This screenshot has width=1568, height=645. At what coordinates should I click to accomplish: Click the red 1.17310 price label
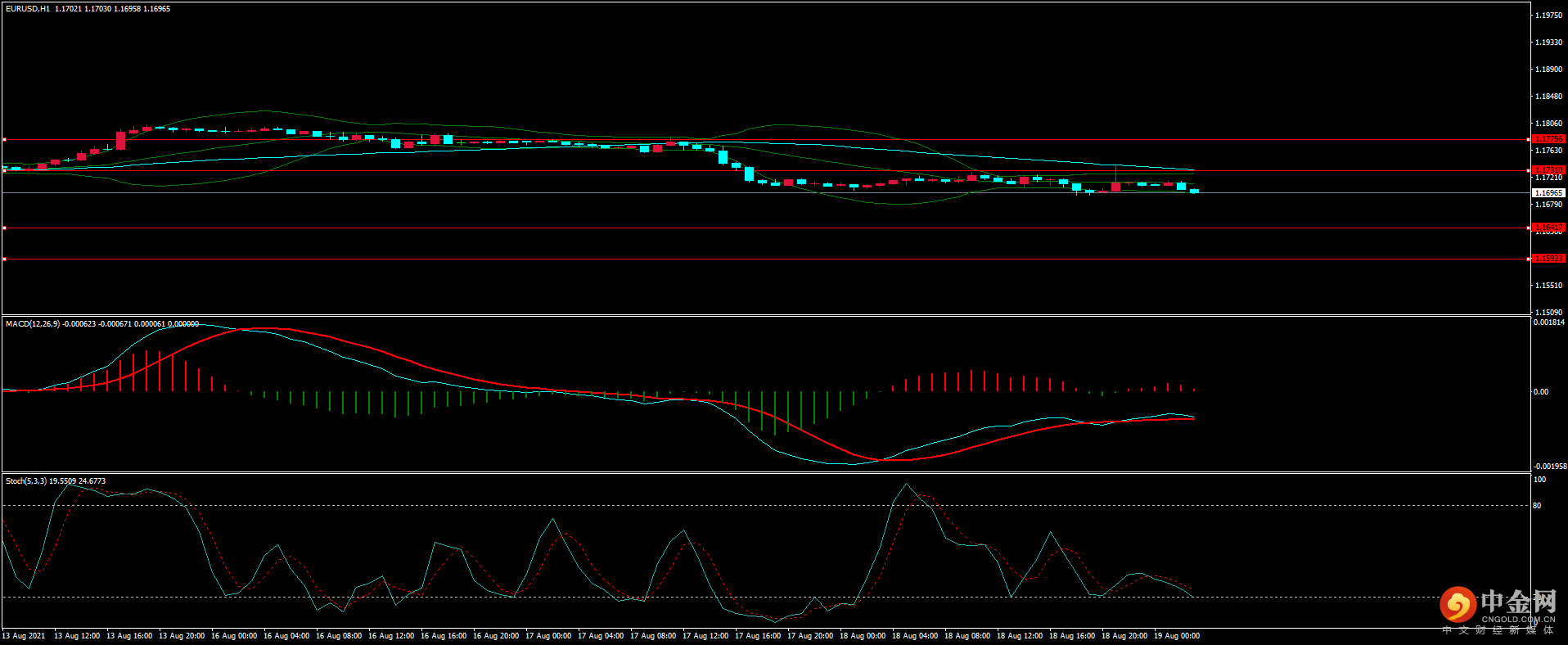pos(1548,170)
